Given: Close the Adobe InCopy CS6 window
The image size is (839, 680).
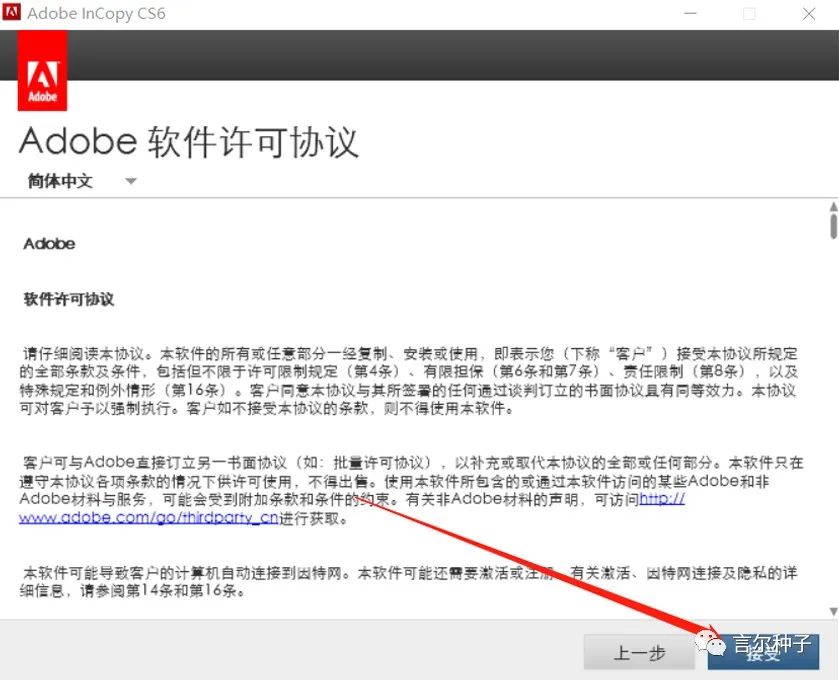Looking at the screenshot, I should (x=809, y=13).
